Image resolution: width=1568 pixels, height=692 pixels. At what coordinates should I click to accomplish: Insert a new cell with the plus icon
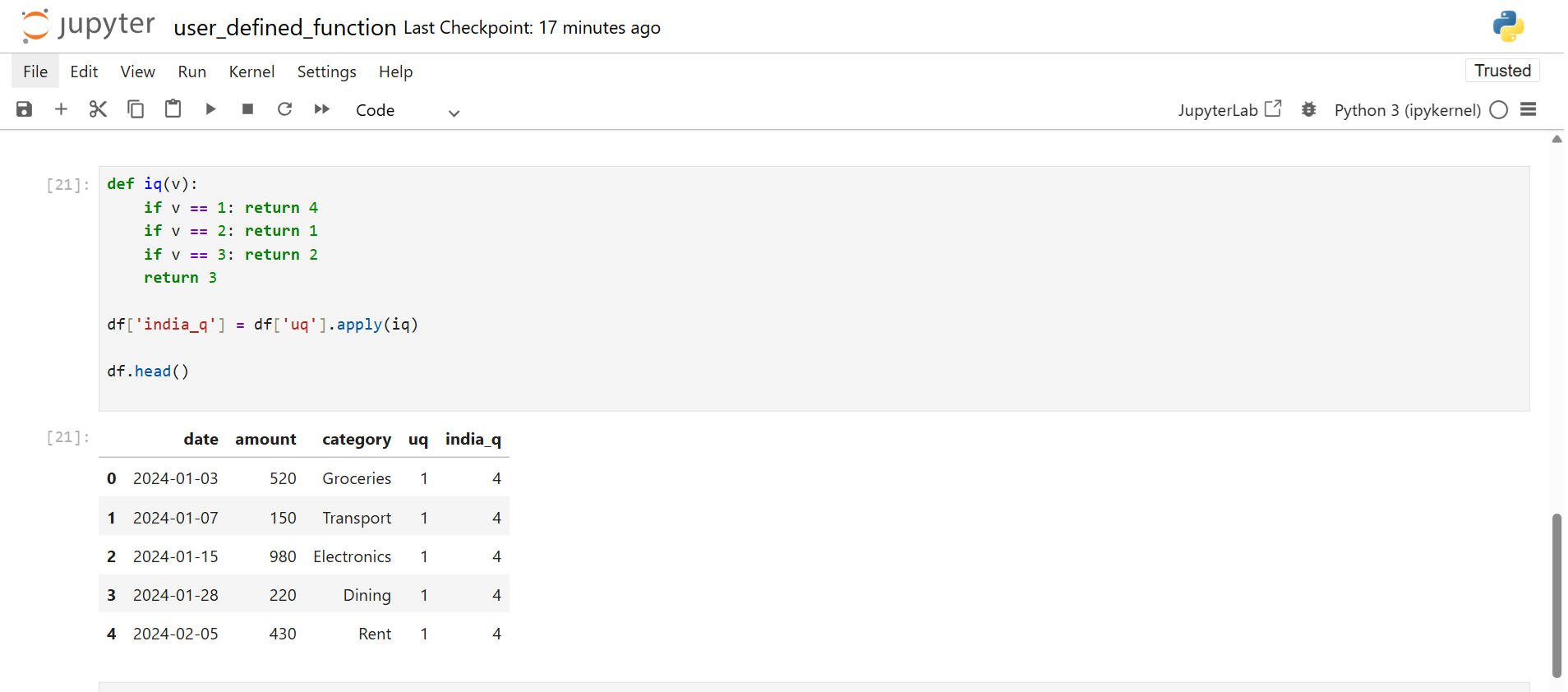coord(61,109)
